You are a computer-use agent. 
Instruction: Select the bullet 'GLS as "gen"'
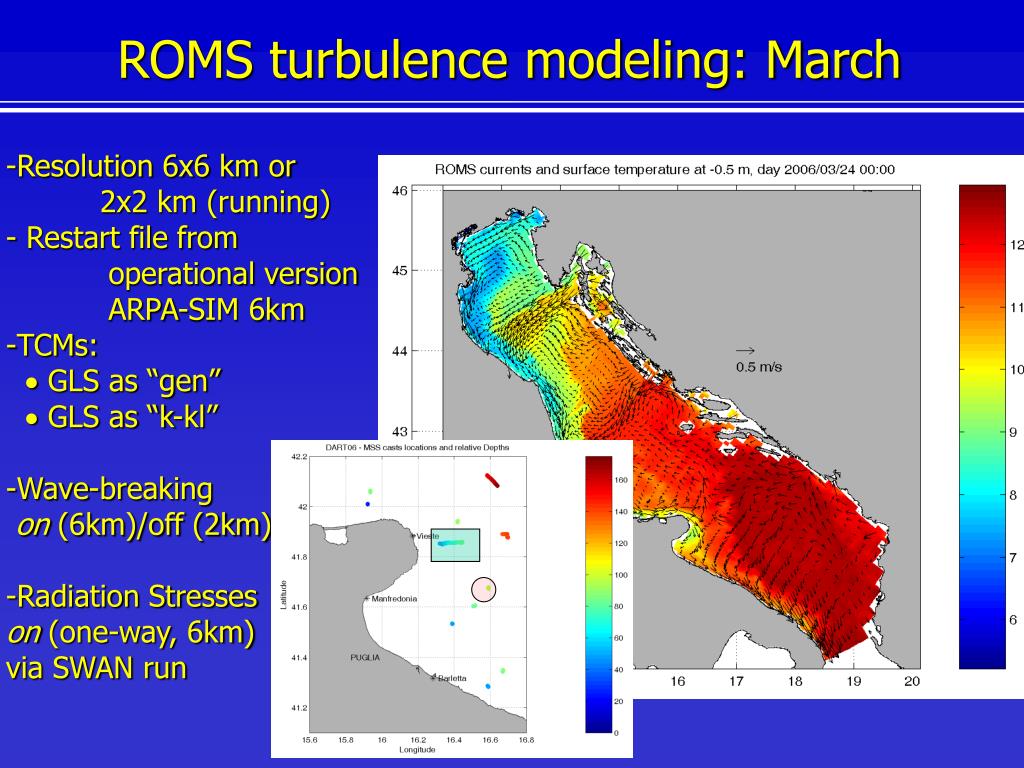point(123,381)
